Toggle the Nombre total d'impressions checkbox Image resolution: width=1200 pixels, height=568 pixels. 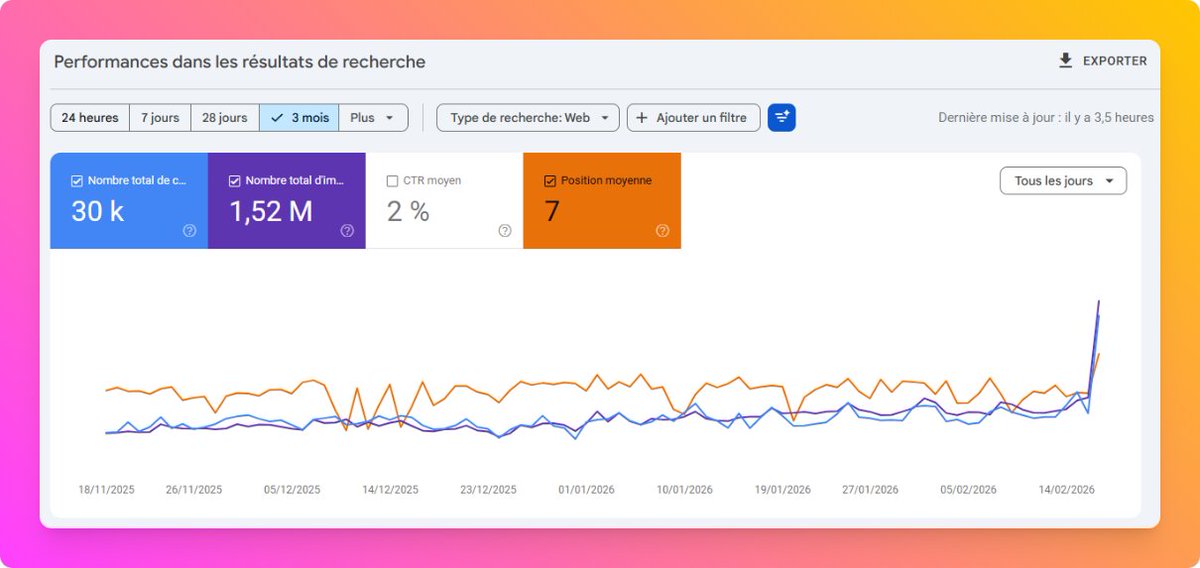[x=235, y=181]
